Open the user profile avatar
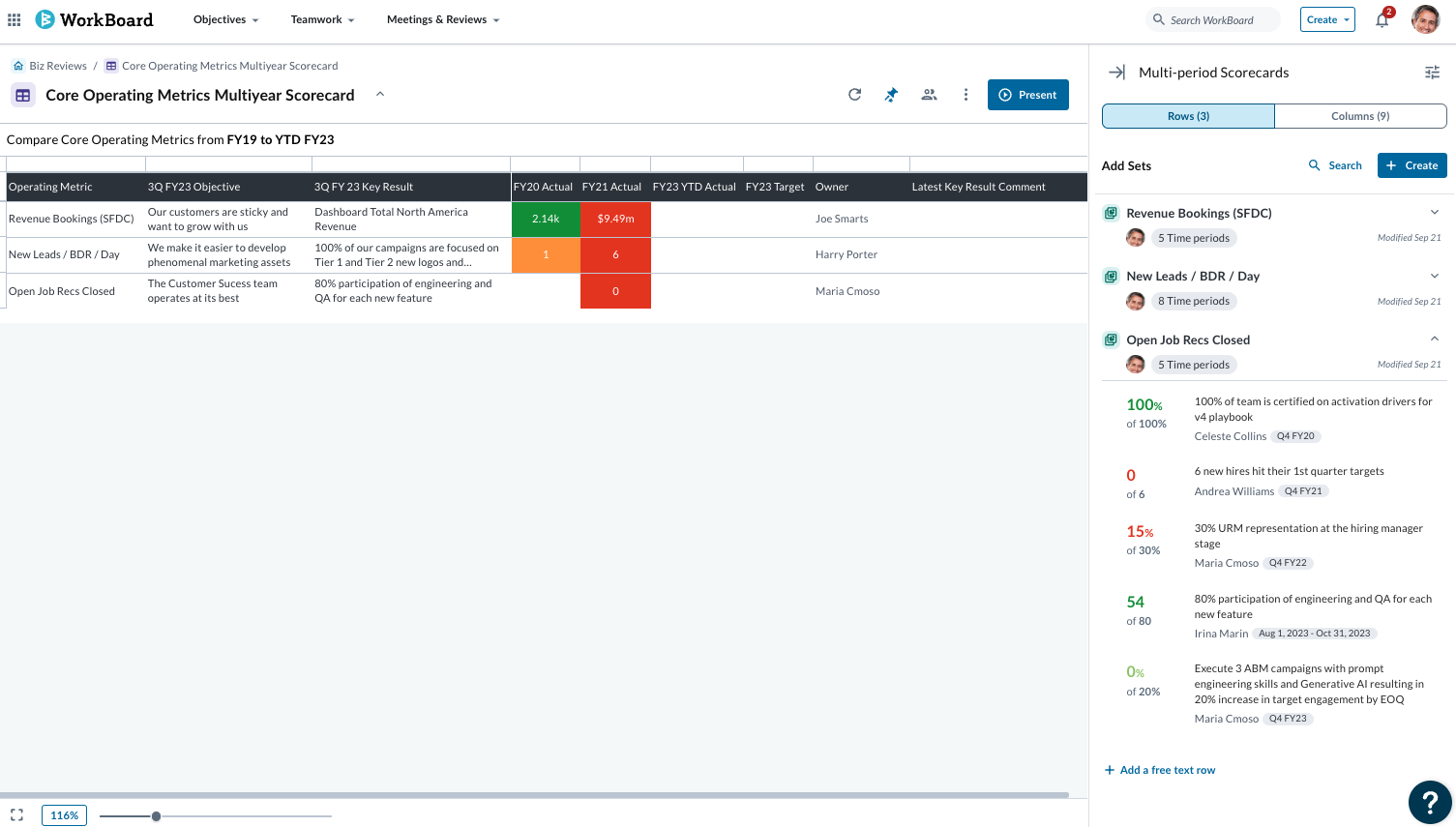 (1426, 19)
